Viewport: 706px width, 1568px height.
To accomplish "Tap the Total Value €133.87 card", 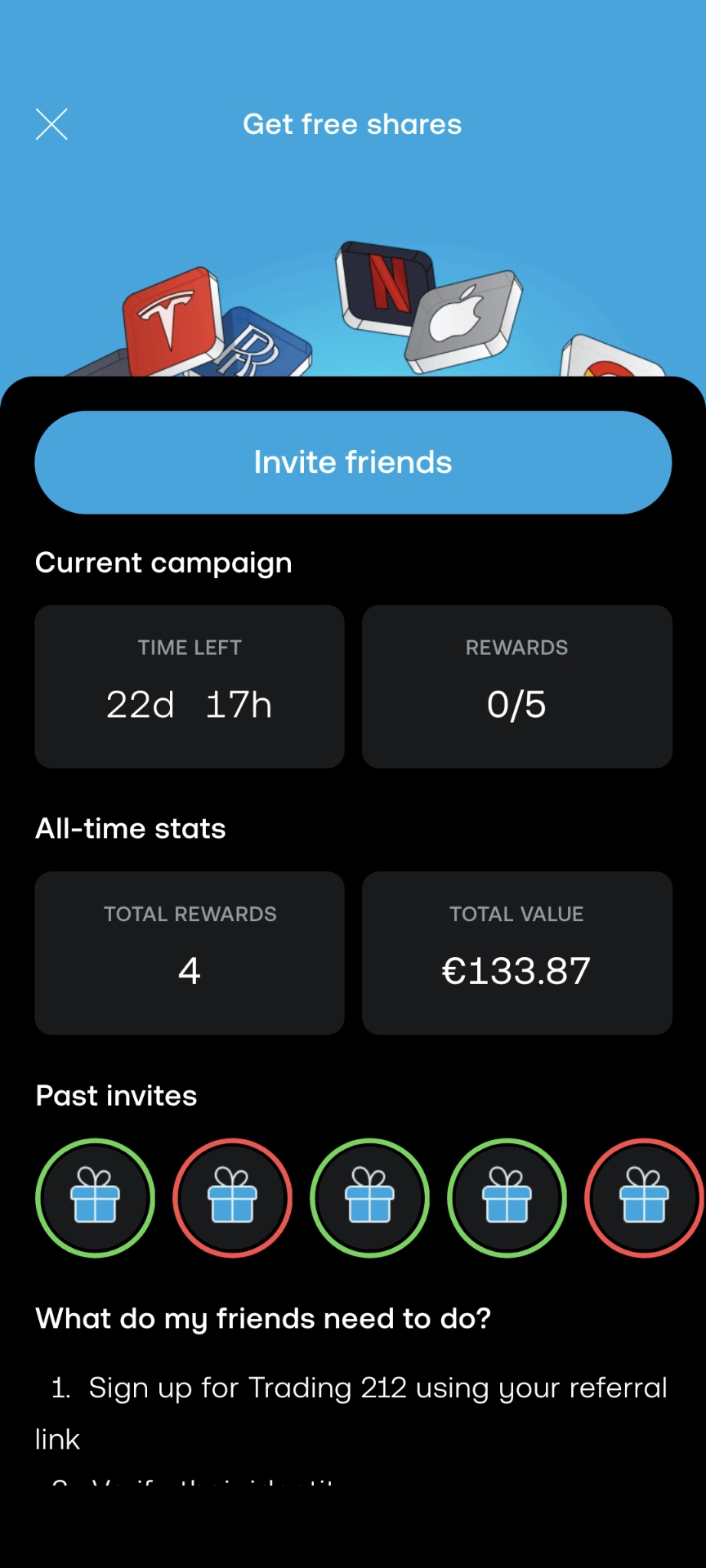I will point(517,953).
